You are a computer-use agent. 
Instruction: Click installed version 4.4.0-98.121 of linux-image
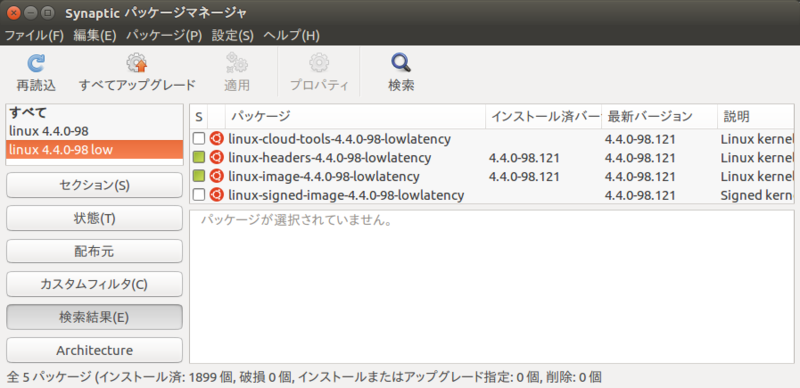pyautogui.click(x=524, y=177)
